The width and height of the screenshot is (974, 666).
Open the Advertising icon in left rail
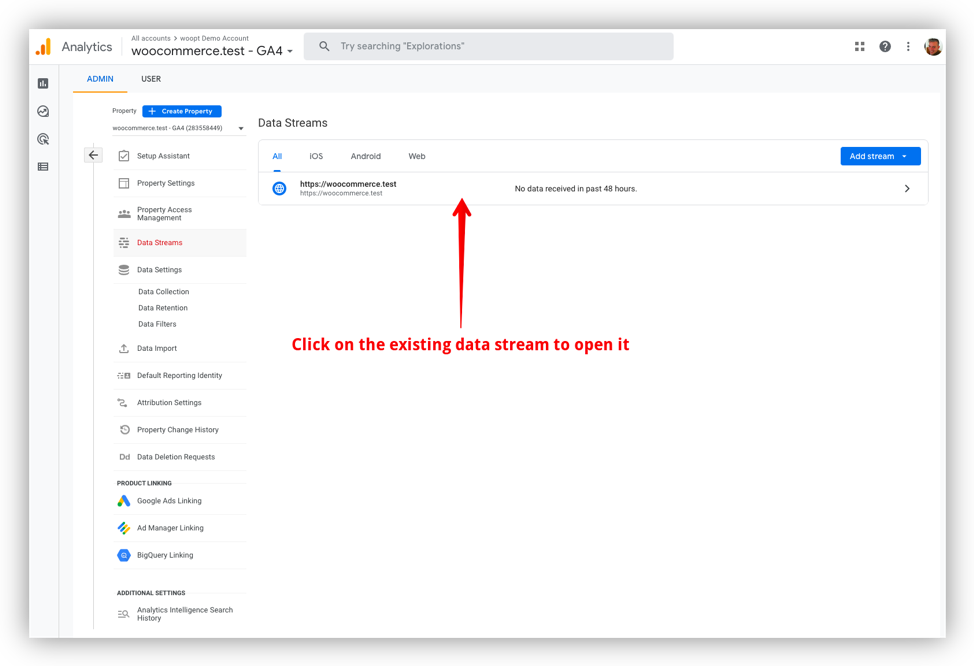pyautogui.click(x=43, y=139)
